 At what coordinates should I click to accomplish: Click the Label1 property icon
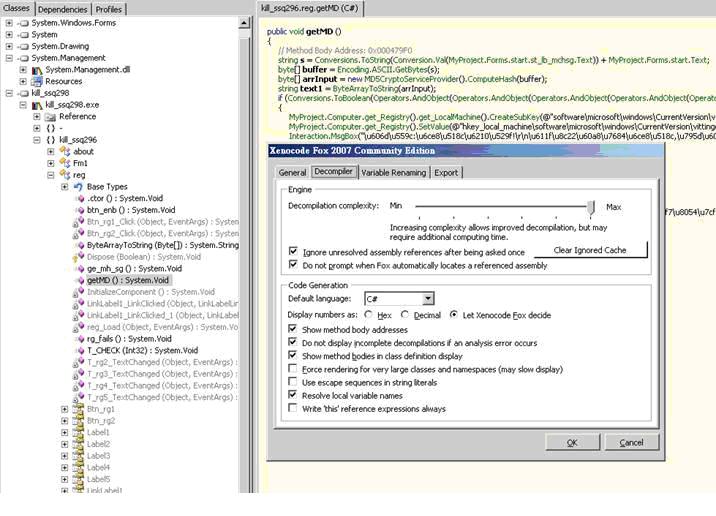click(x=79, y=432)
